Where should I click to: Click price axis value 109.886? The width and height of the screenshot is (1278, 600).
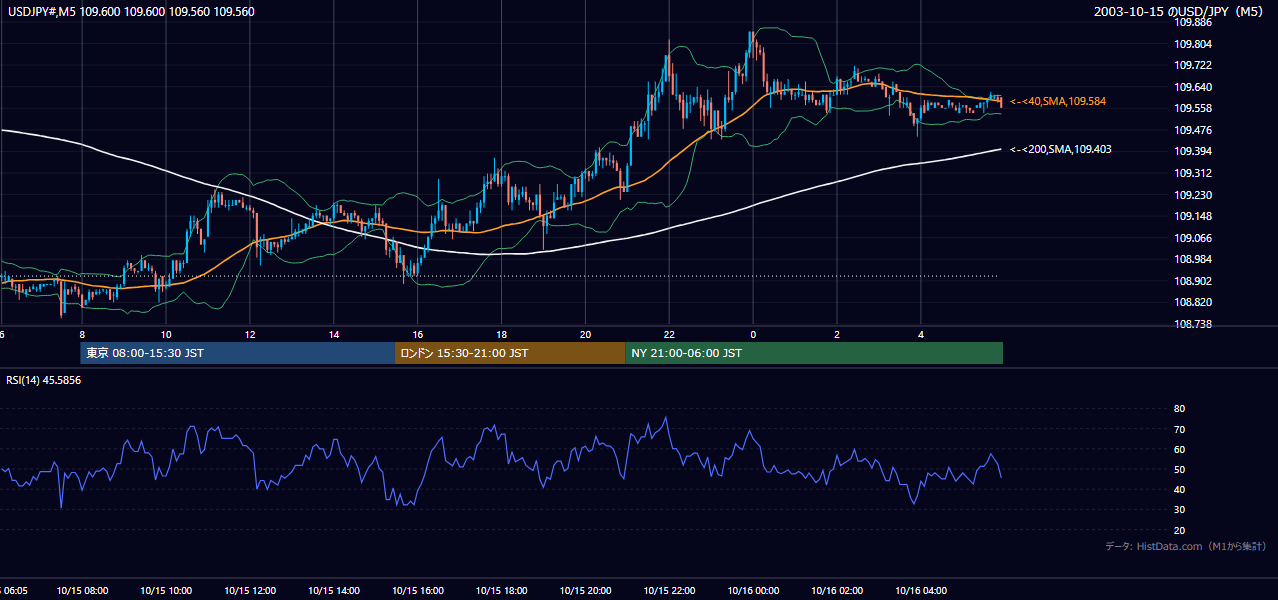tap(1192, 22)
